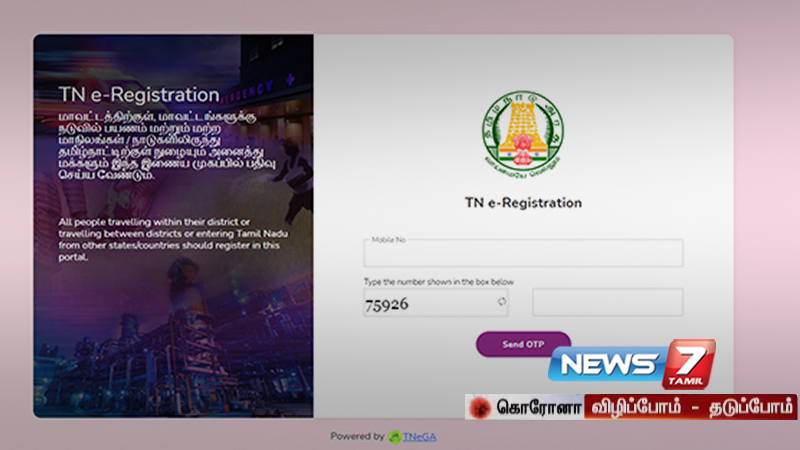The height and width of the screenshot is (450, 800).
Task: Click the TN e-Registration heading below emblem
Action: tap(523, 202)
